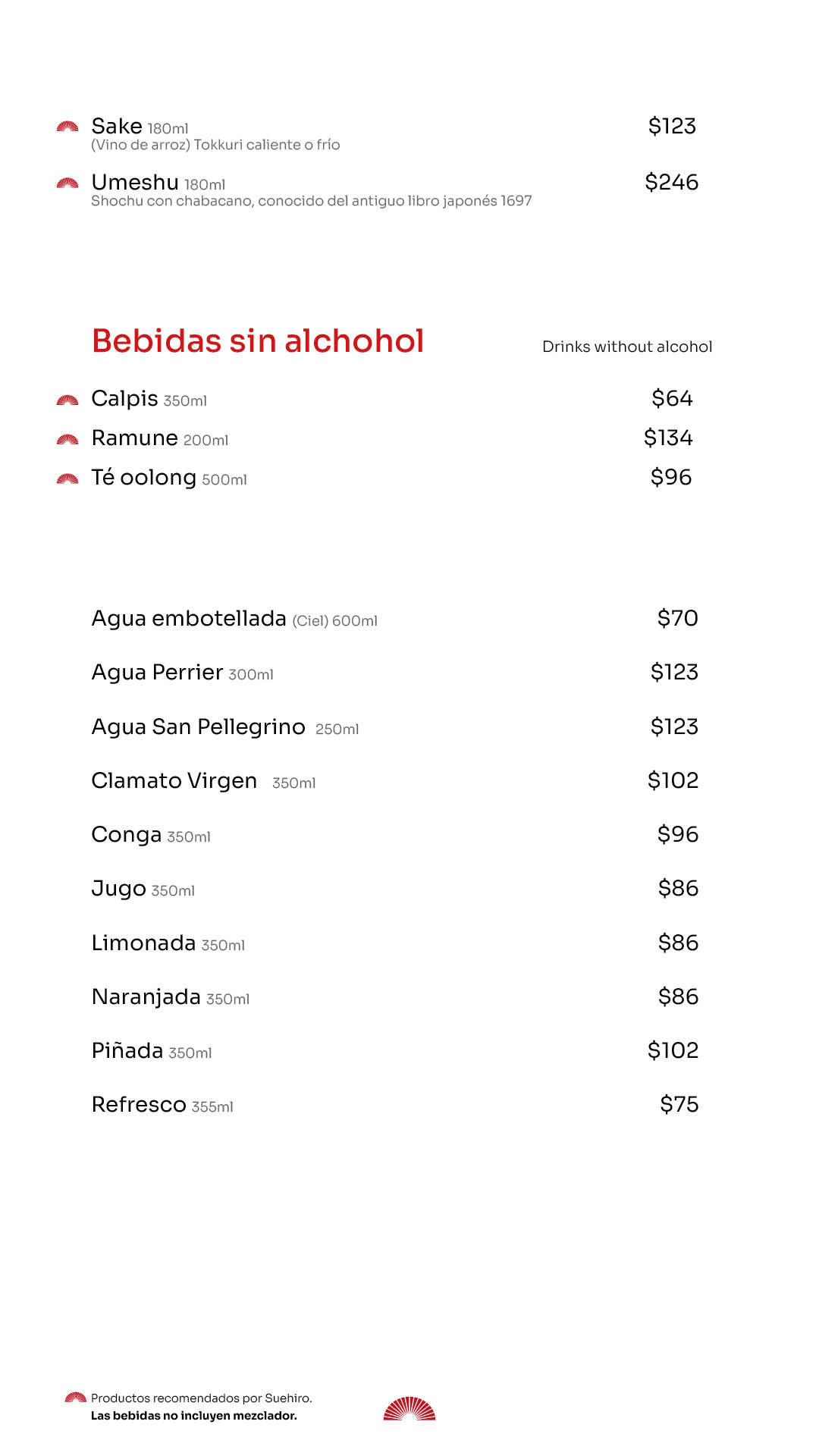Click the red fan icon beside Sake
Viewport: 819px width, 1456px height.
pyautogui.click(x=67, y=127)
